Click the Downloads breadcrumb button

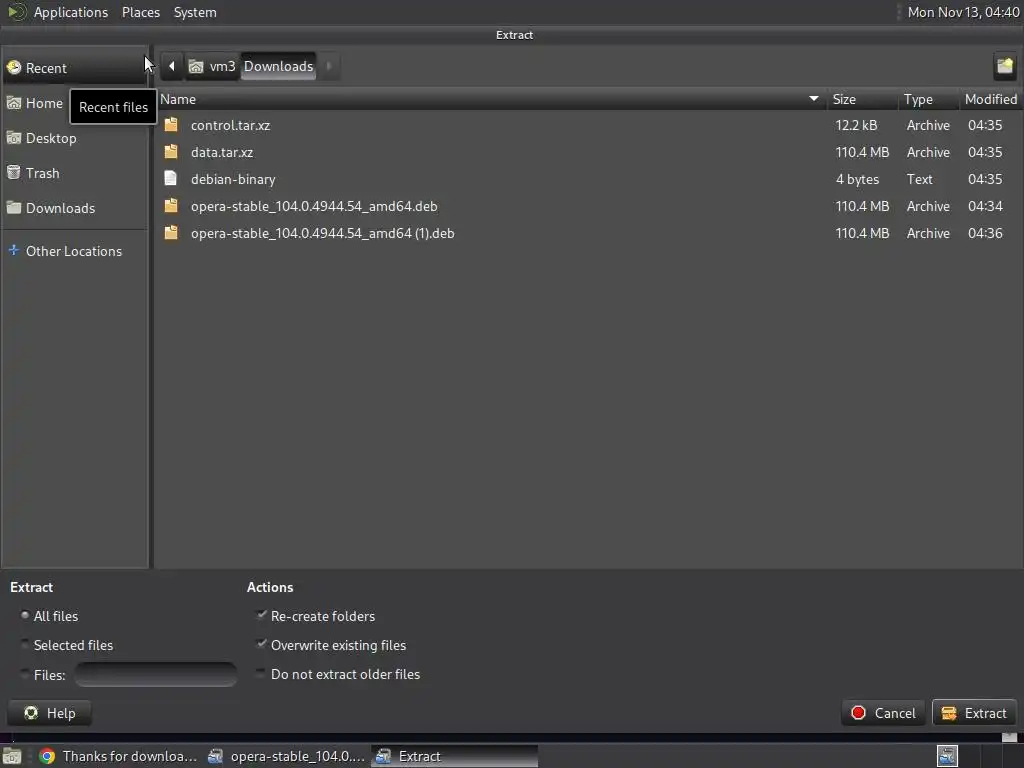coord(278,66)
